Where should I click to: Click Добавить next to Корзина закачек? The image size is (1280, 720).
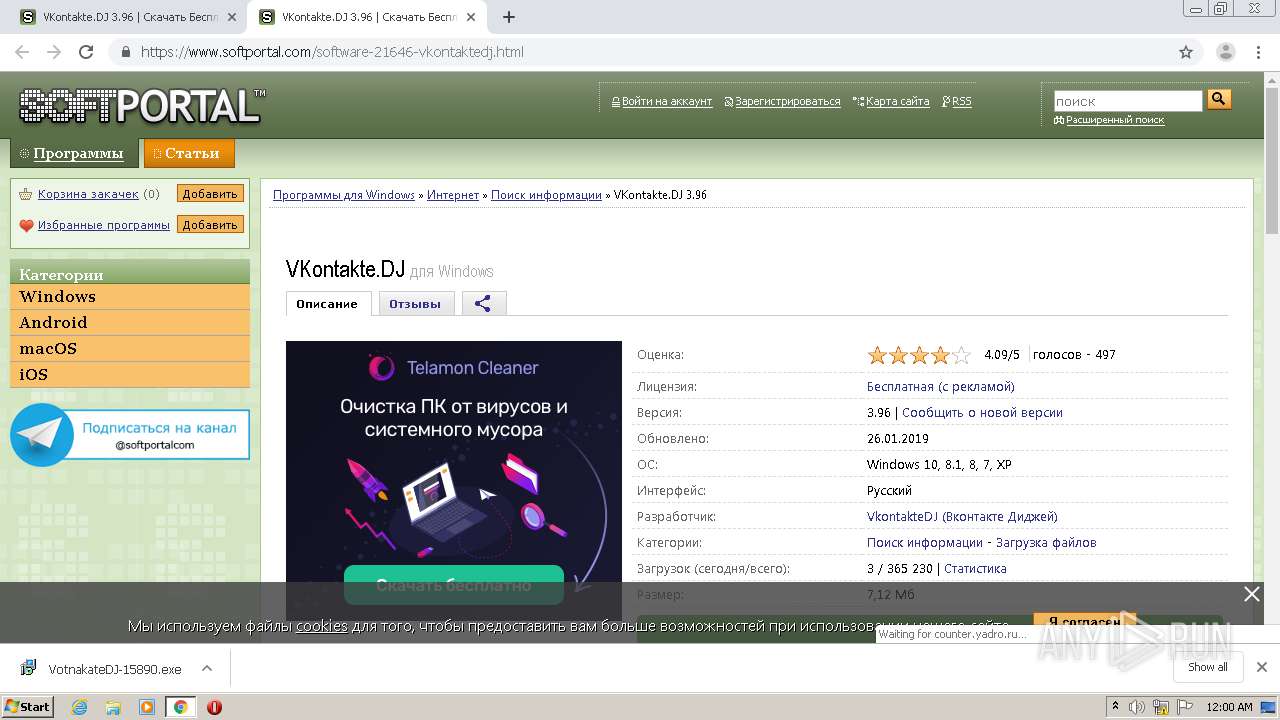pos(210,194)
